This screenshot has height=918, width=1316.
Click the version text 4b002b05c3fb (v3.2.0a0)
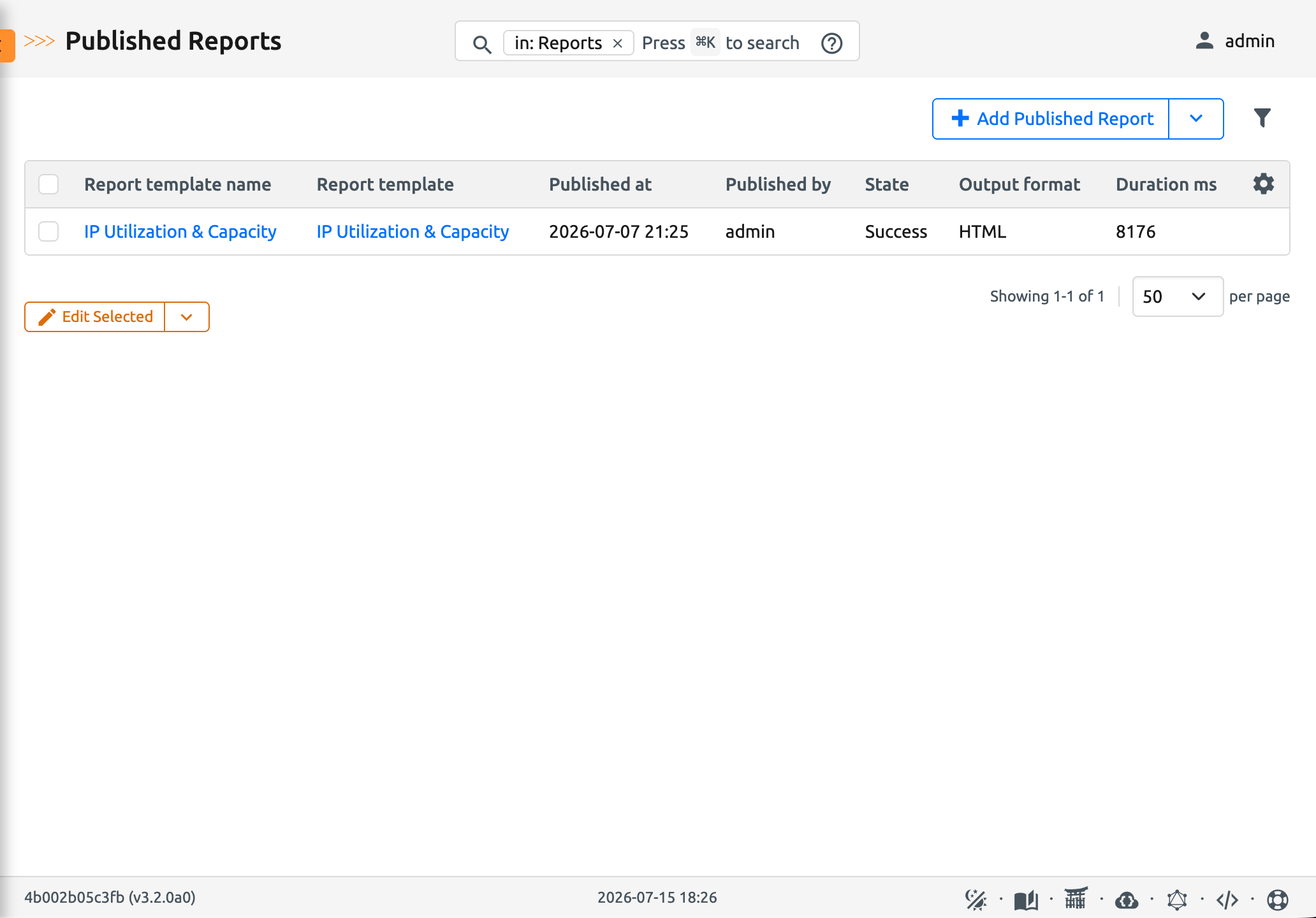tap(110, 898)
